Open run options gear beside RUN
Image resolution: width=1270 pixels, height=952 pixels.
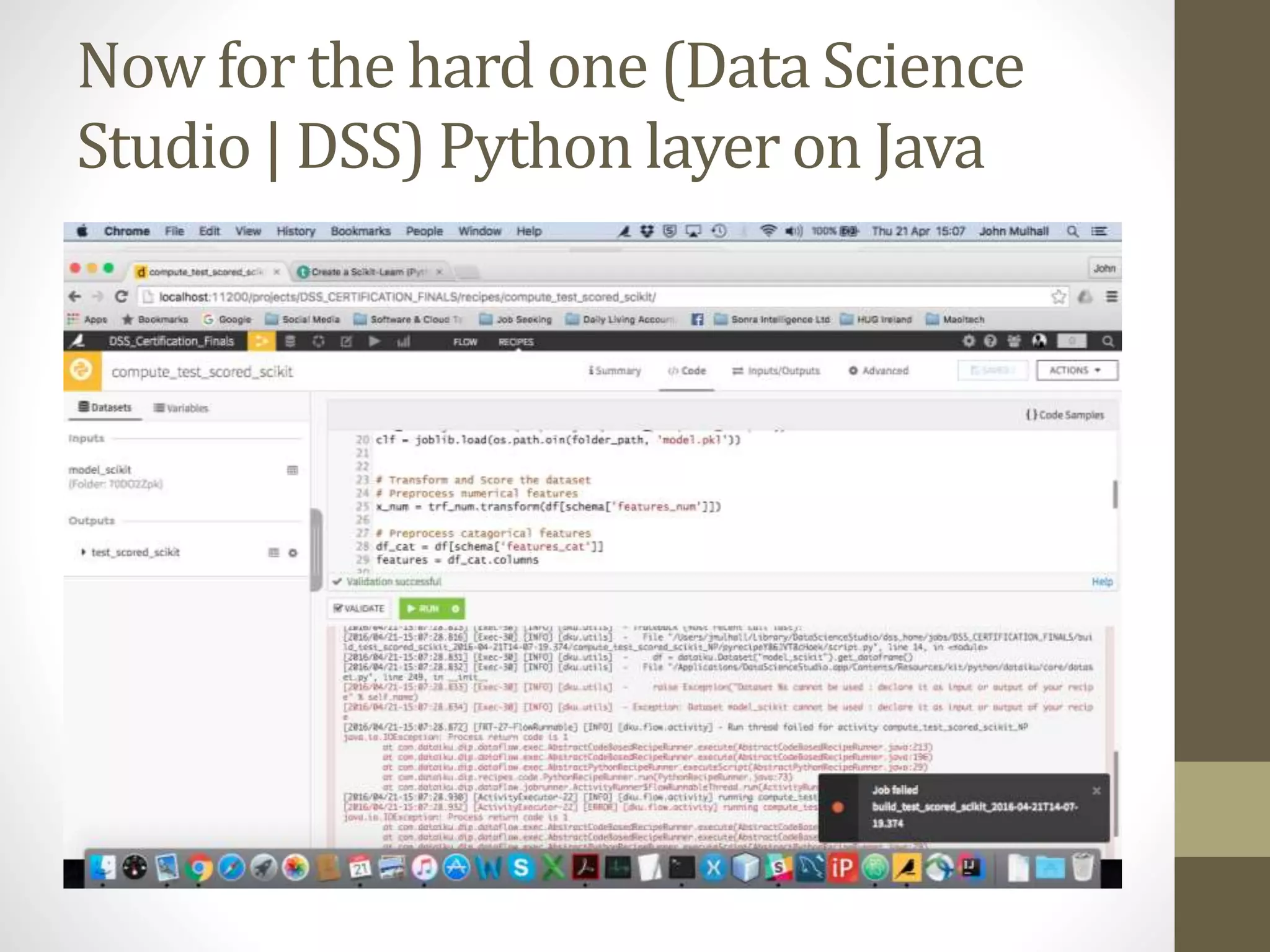click(x=455, y=609)
